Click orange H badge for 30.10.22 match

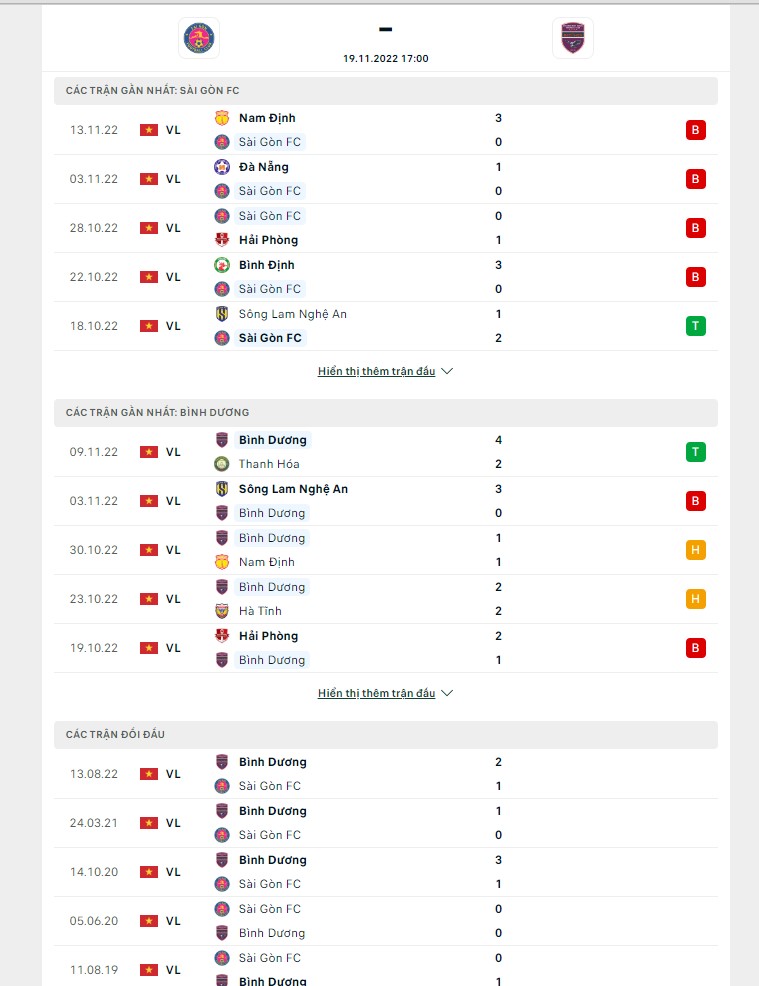[x=696, y=550]
